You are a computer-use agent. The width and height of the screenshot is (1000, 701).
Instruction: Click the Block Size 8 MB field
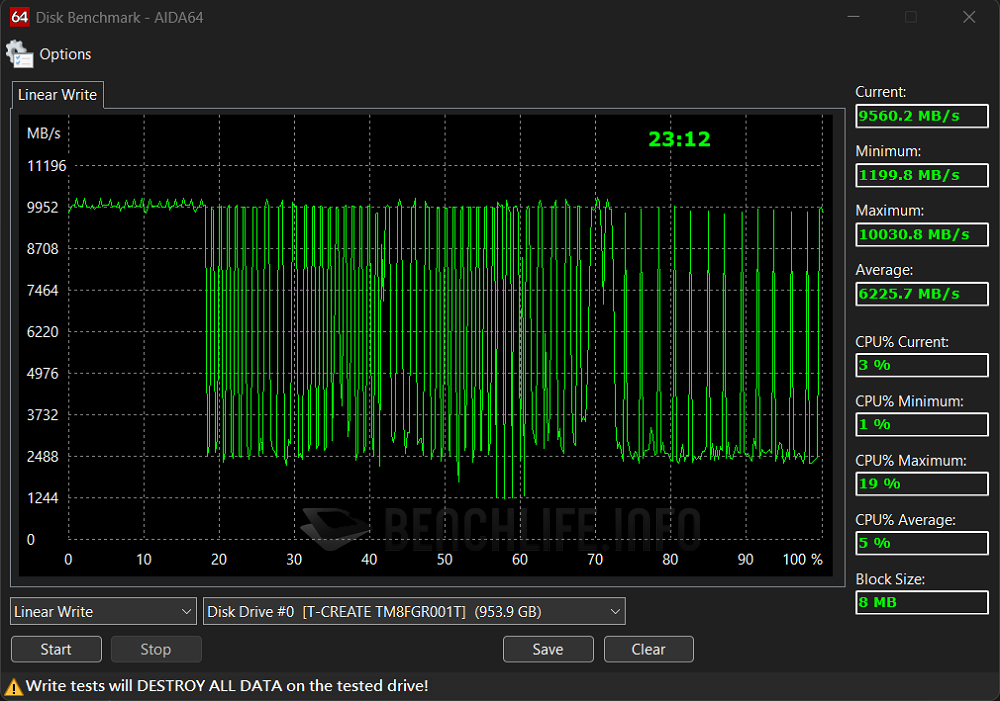coord(921,603)
